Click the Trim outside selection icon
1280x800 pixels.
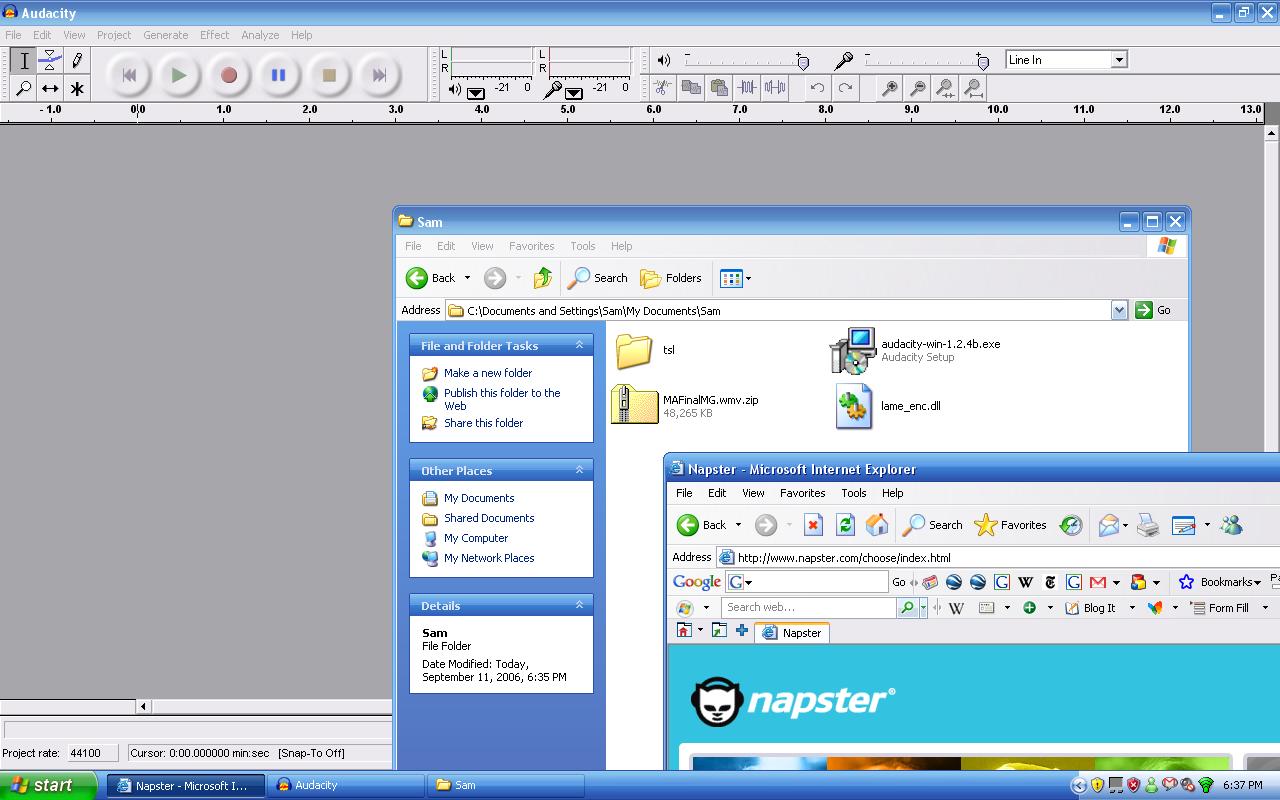(746, 88)
